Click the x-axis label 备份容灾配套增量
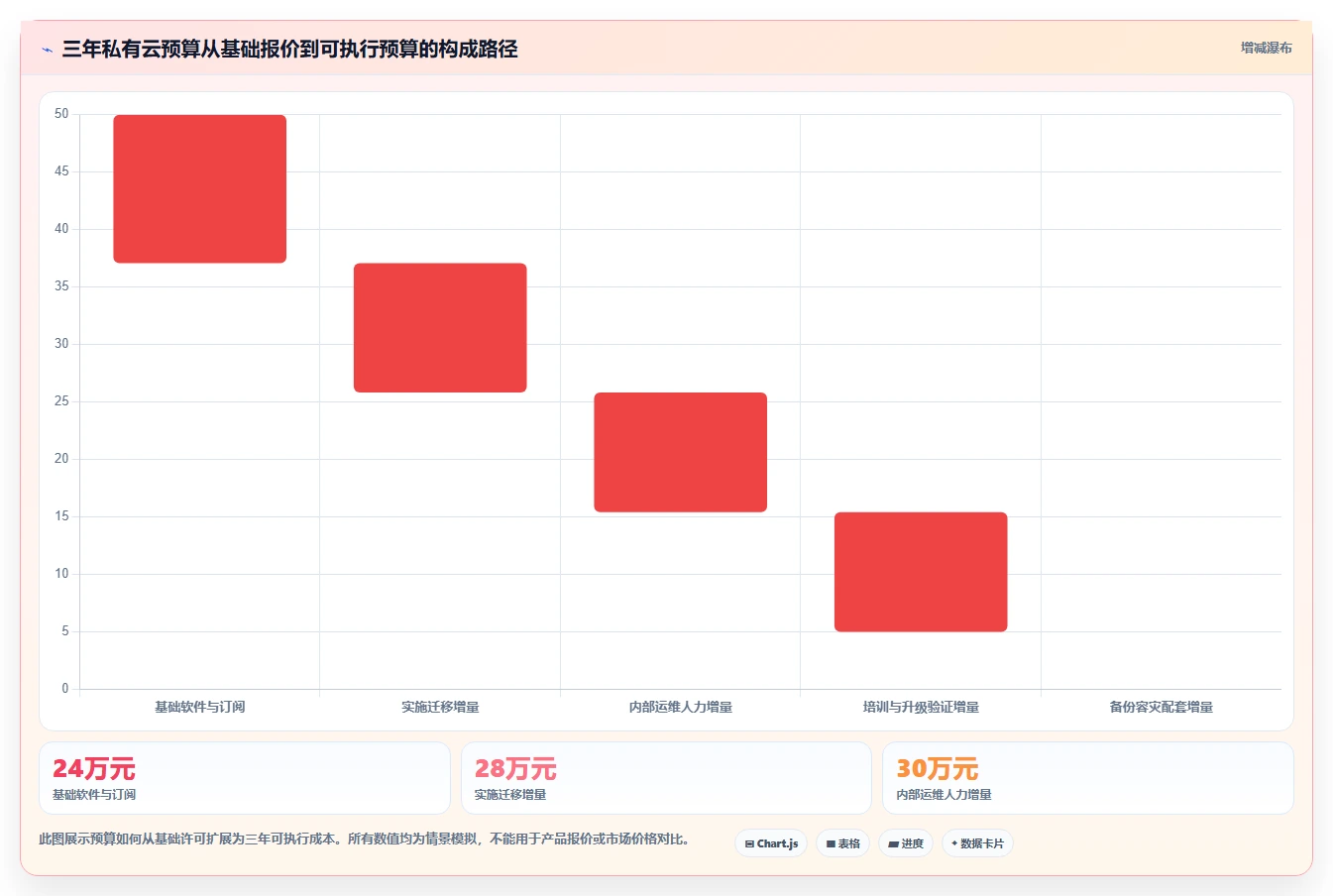 click(1162, 707)
